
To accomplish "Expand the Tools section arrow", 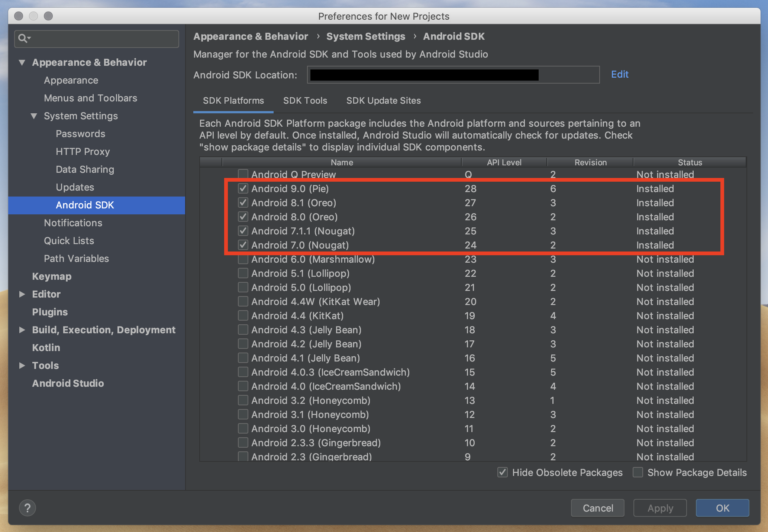I will coord(22,366).
